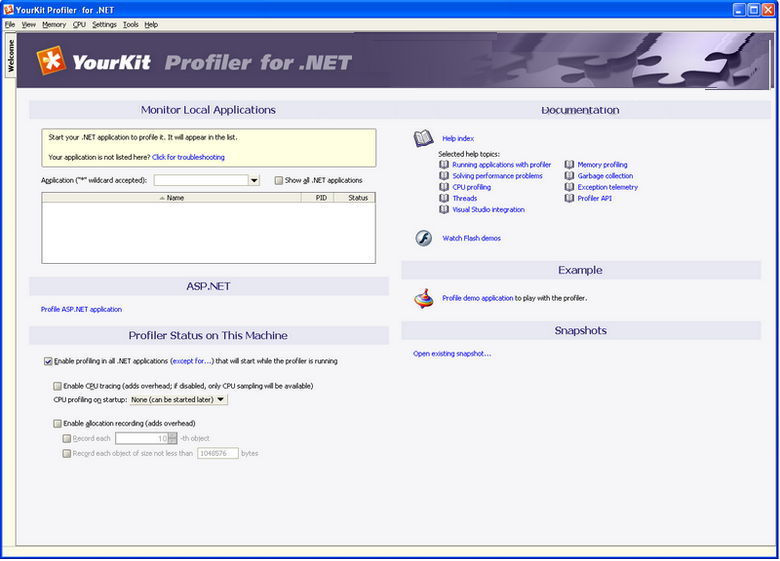Select the vertical Welcome tab
This screenshot has height=561, width=780.
pos(10,56)
